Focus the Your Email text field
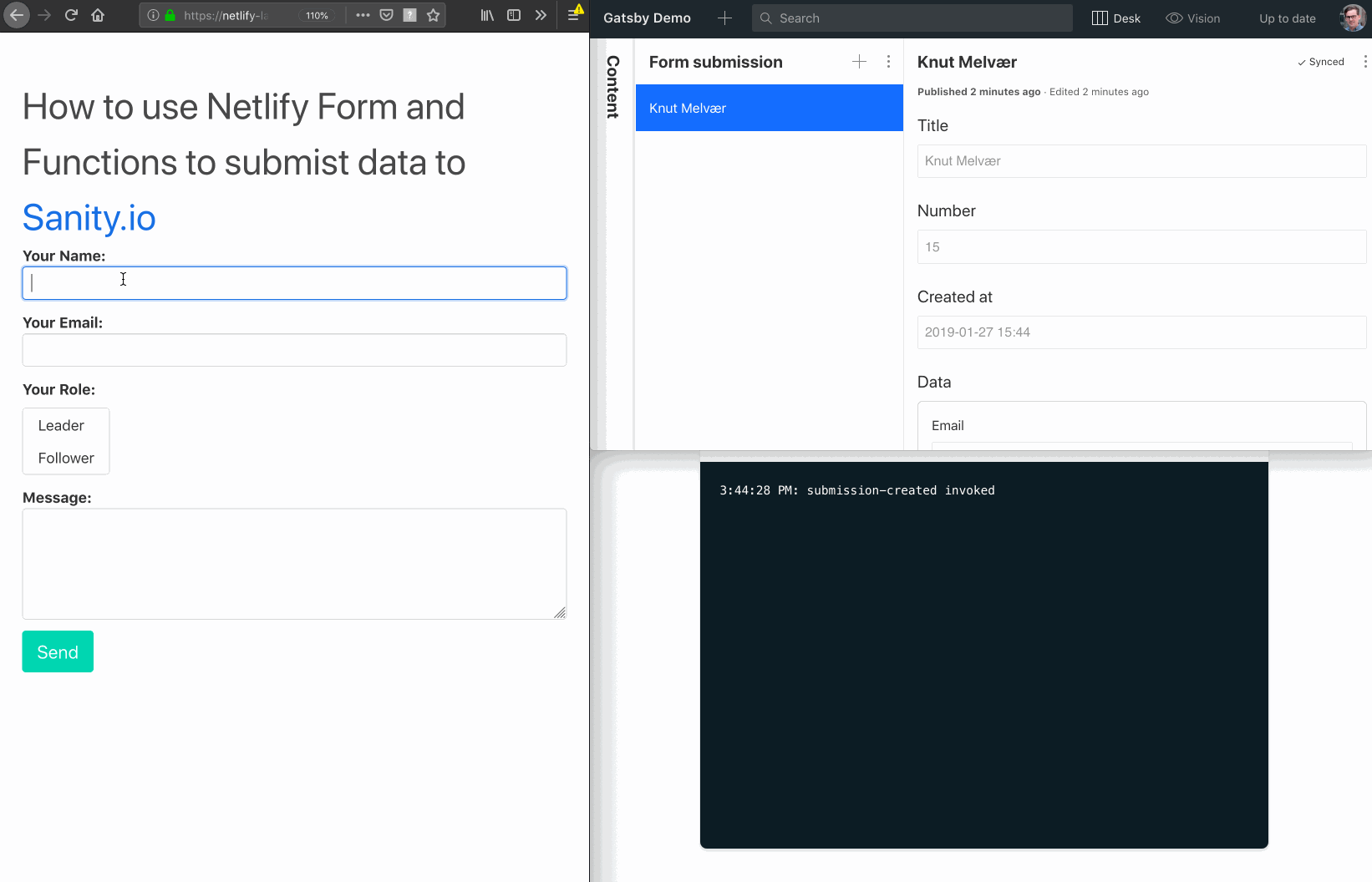Viewport: 1372px width, 882px height. click(294, 350)
